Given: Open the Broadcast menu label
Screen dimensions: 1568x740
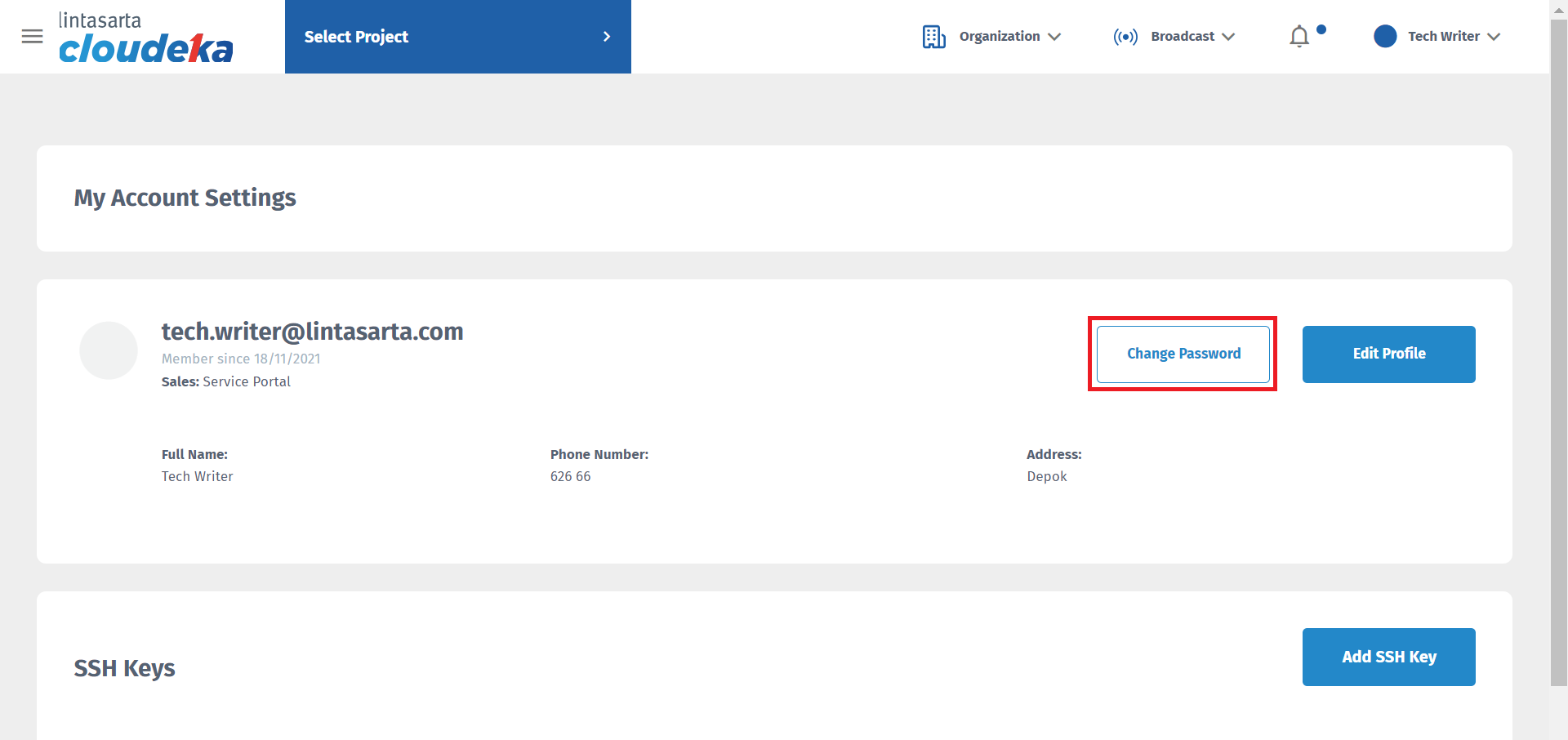Looking at the screenshot, I should [x=1182, y=37].
